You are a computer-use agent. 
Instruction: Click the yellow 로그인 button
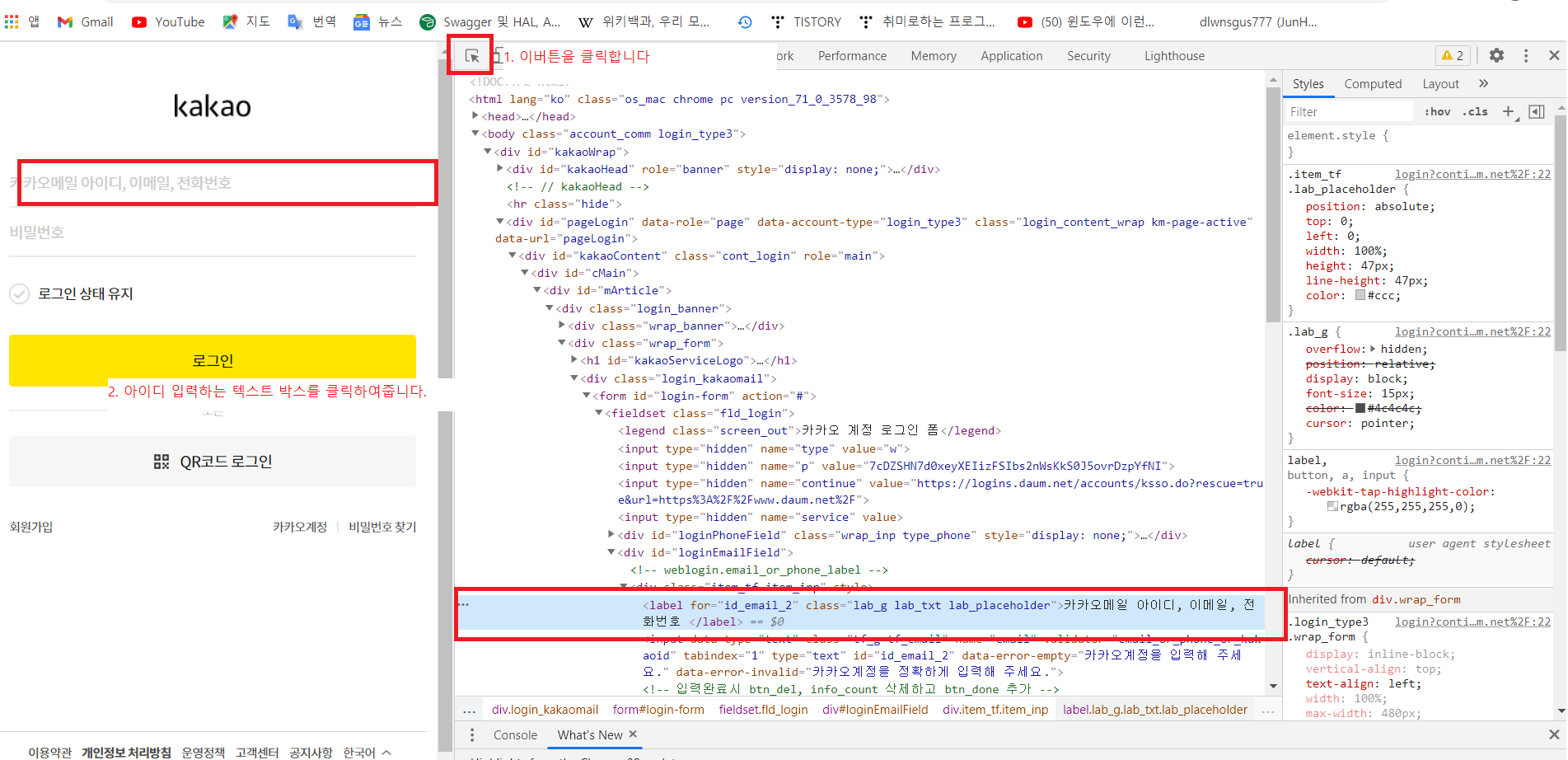tap(213, 360)
